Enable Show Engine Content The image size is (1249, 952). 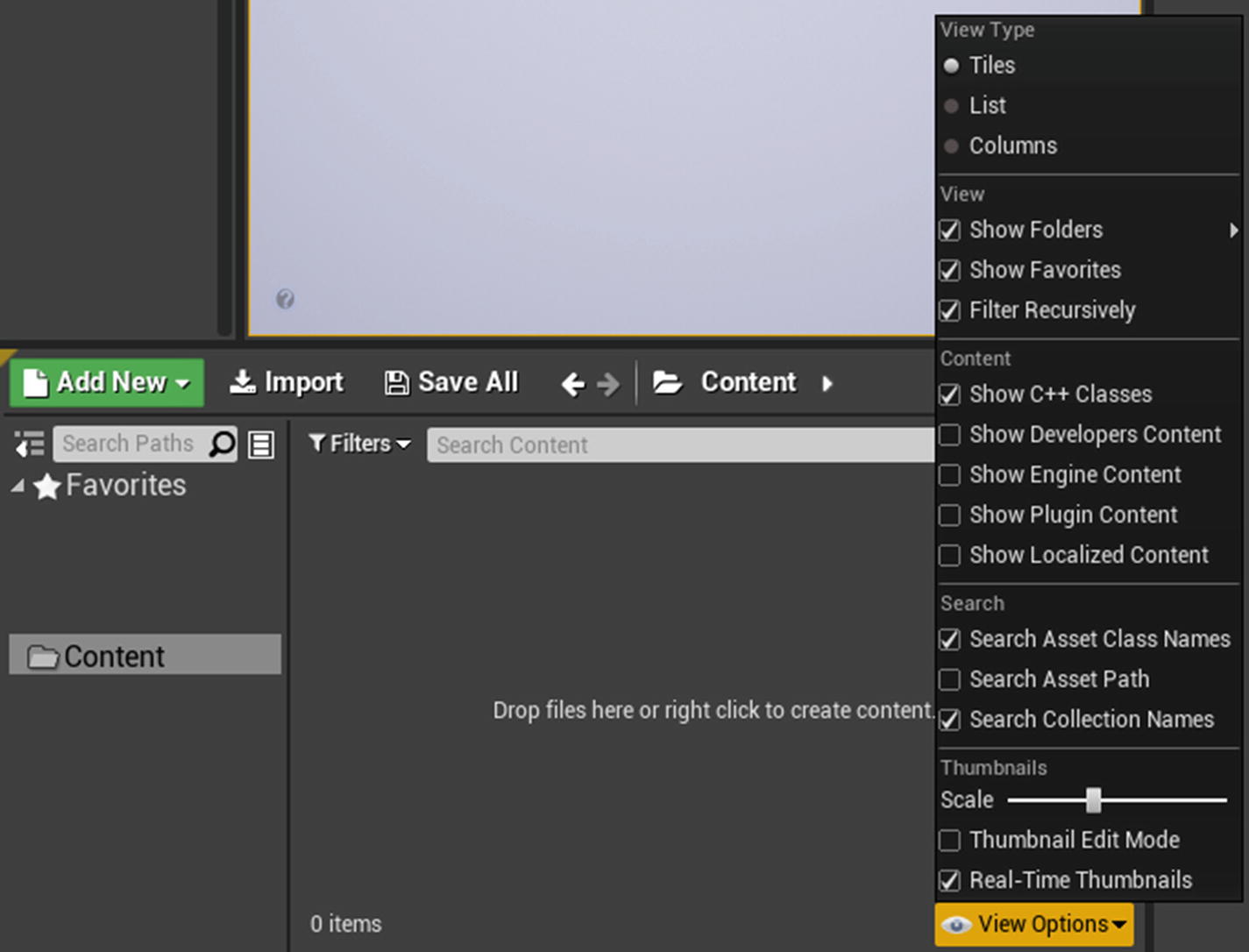pos(950,475)
